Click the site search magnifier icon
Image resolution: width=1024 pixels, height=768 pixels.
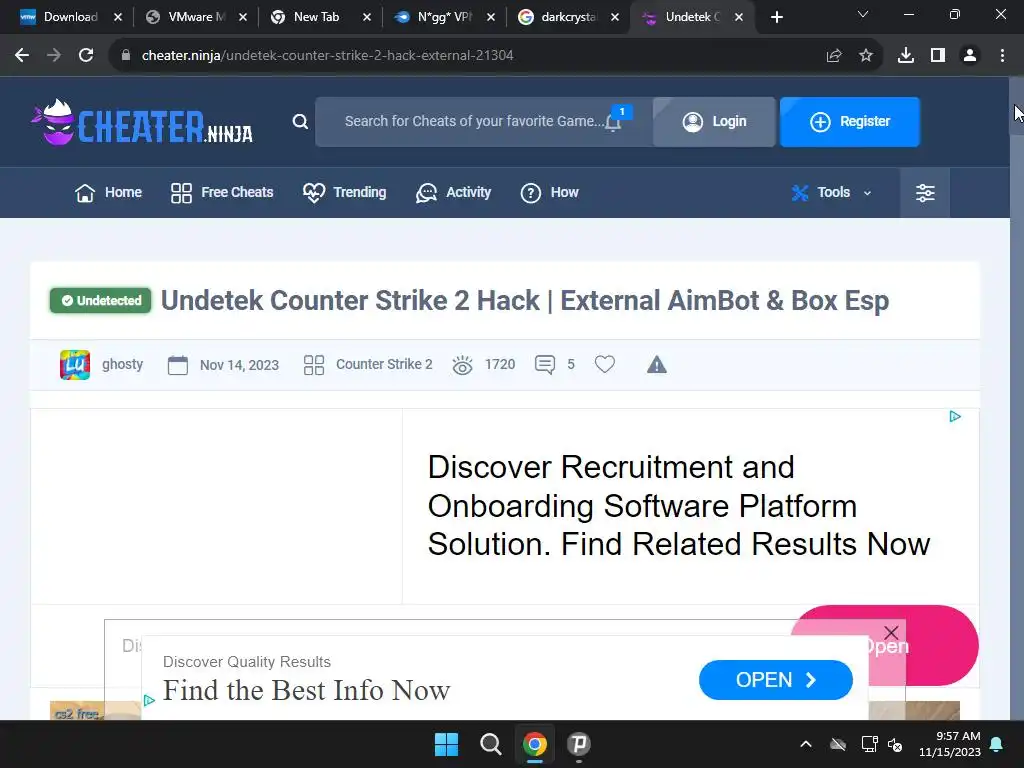click(300, 121)
